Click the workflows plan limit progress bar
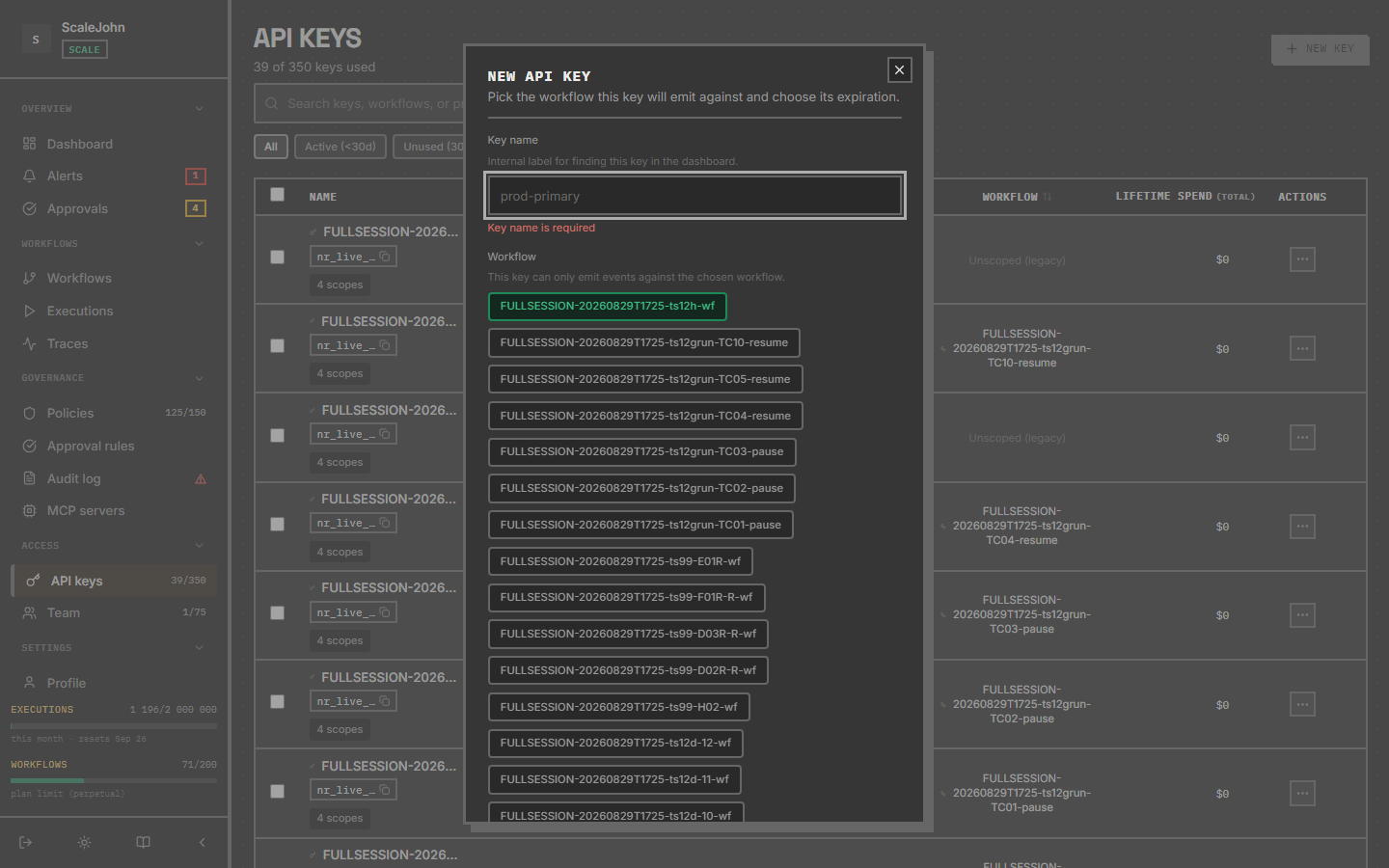The image size is (1389, 868). [x=114, y=780]
